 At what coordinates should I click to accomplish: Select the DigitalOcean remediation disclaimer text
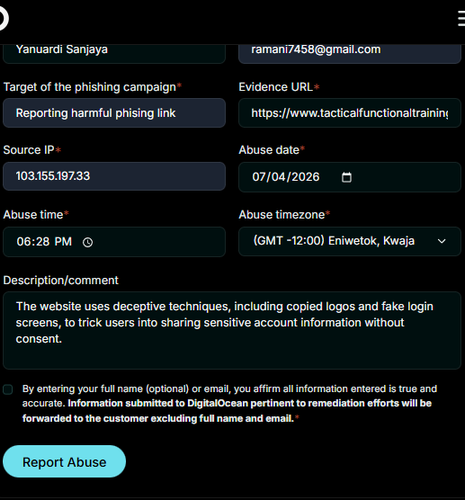tap(227, 411)
